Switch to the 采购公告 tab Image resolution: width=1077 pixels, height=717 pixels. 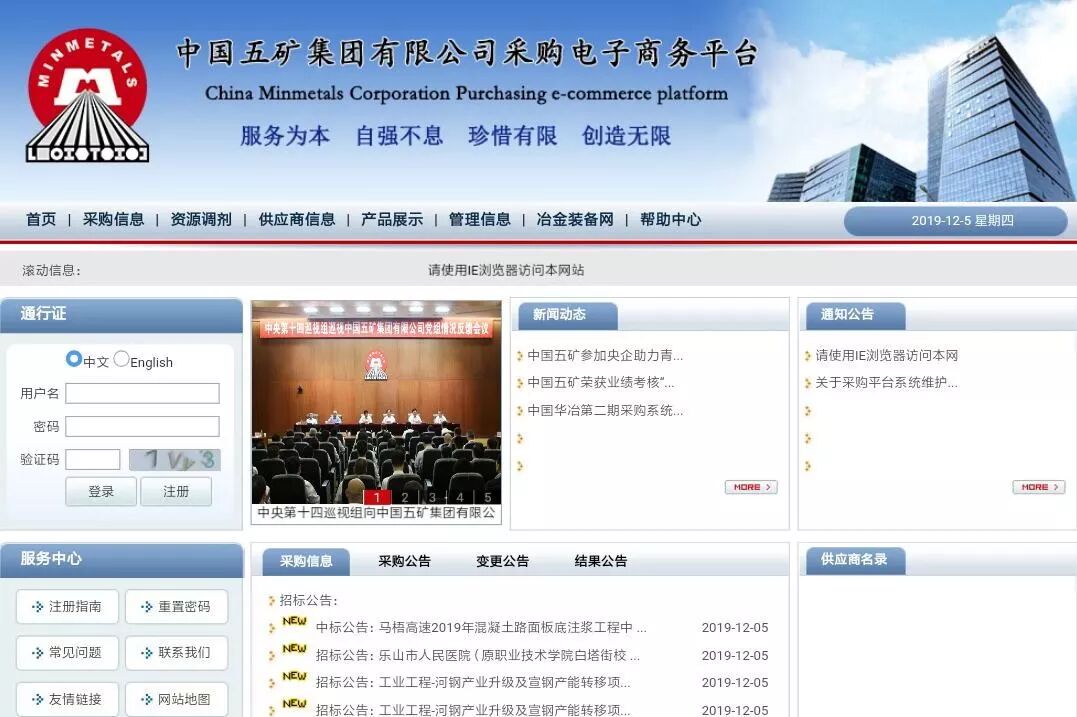[x=405, y=561]
